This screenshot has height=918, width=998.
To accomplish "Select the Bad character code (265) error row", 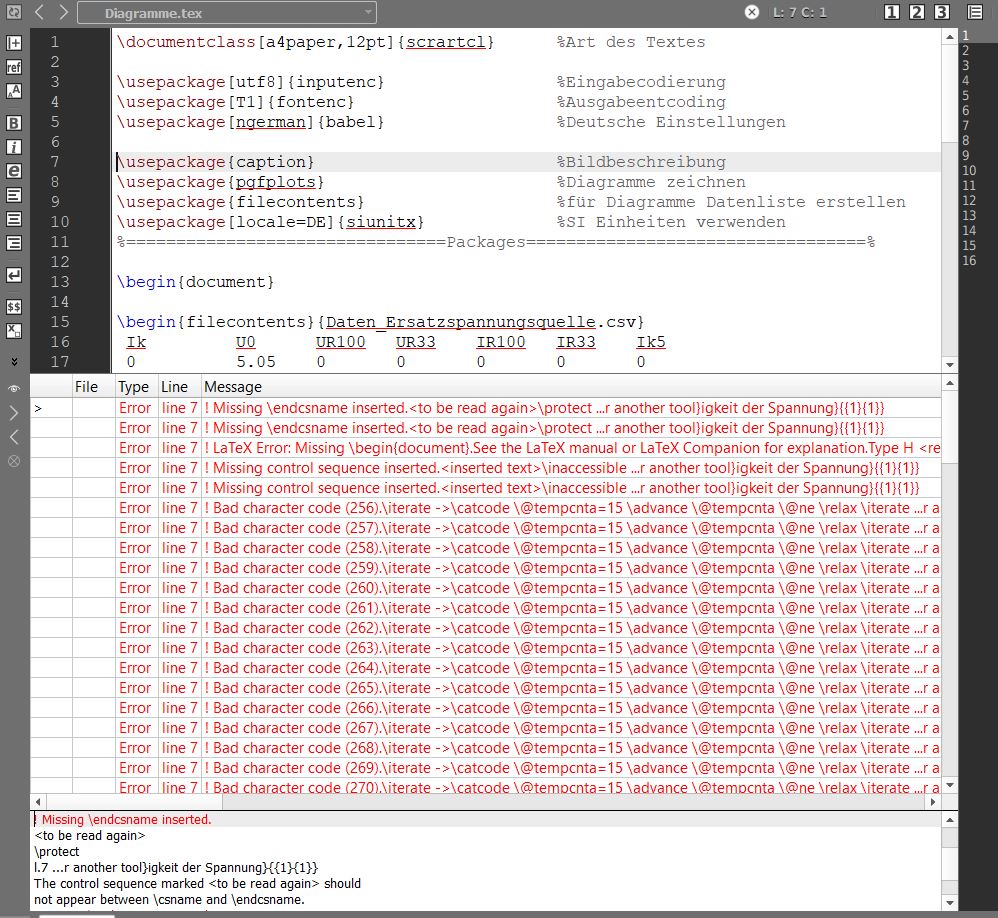I will click(x=486, y=688).
